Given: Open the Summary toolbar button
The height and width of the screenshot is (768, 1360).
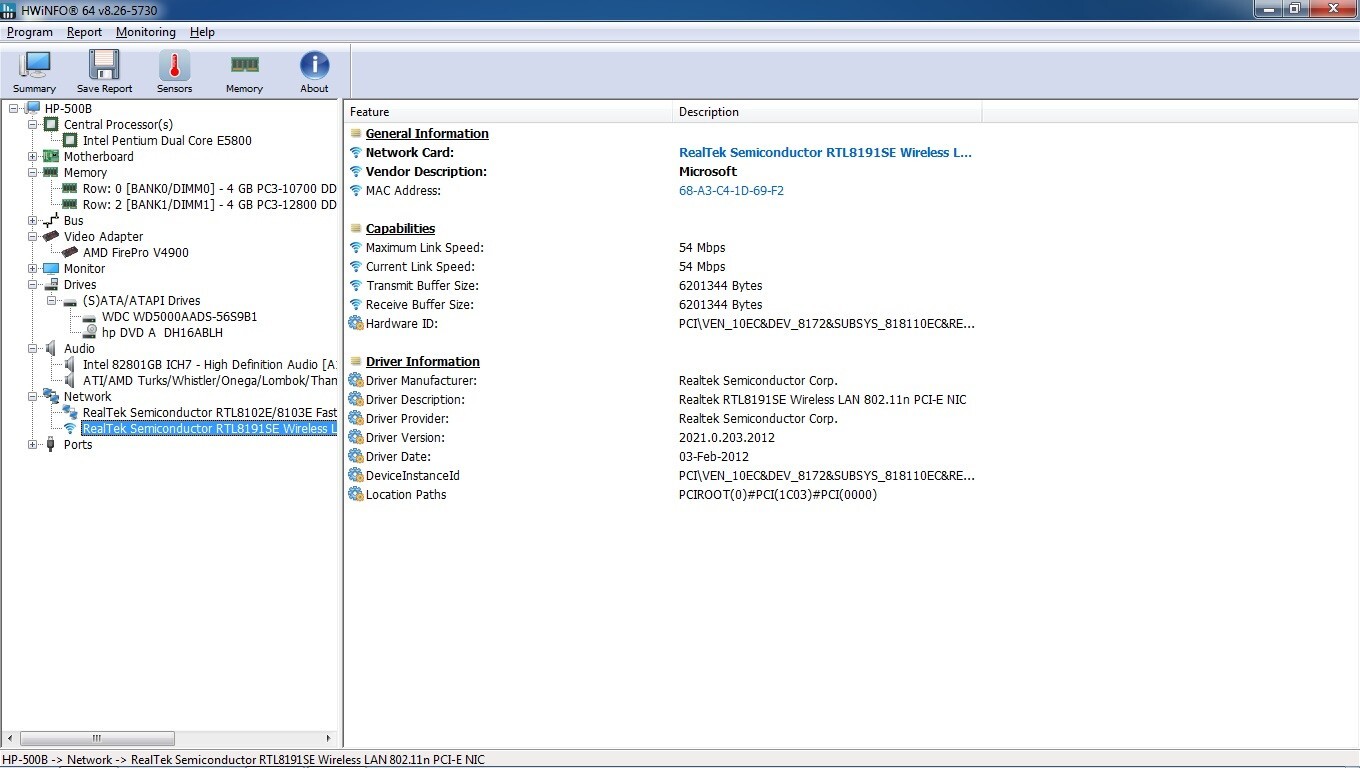Looking at the screenshot, I should click(x=34, y=71).
